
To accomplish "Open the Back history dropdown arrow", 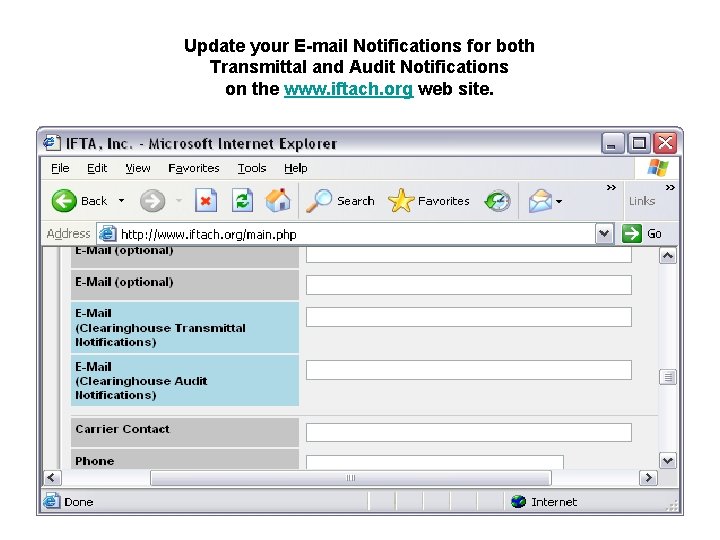I will [121, 201].
